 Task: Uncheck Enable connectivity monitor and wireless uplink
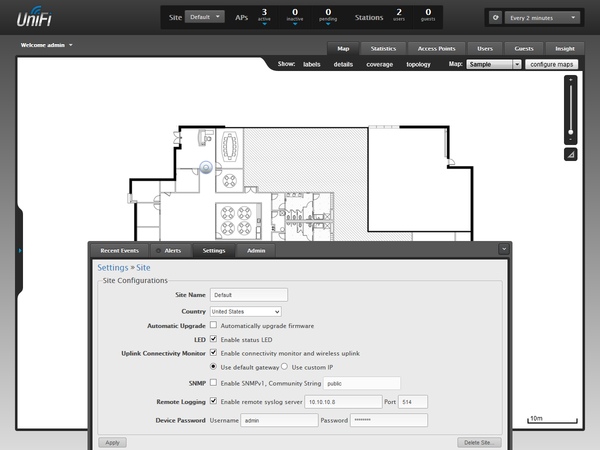(214, 352)
